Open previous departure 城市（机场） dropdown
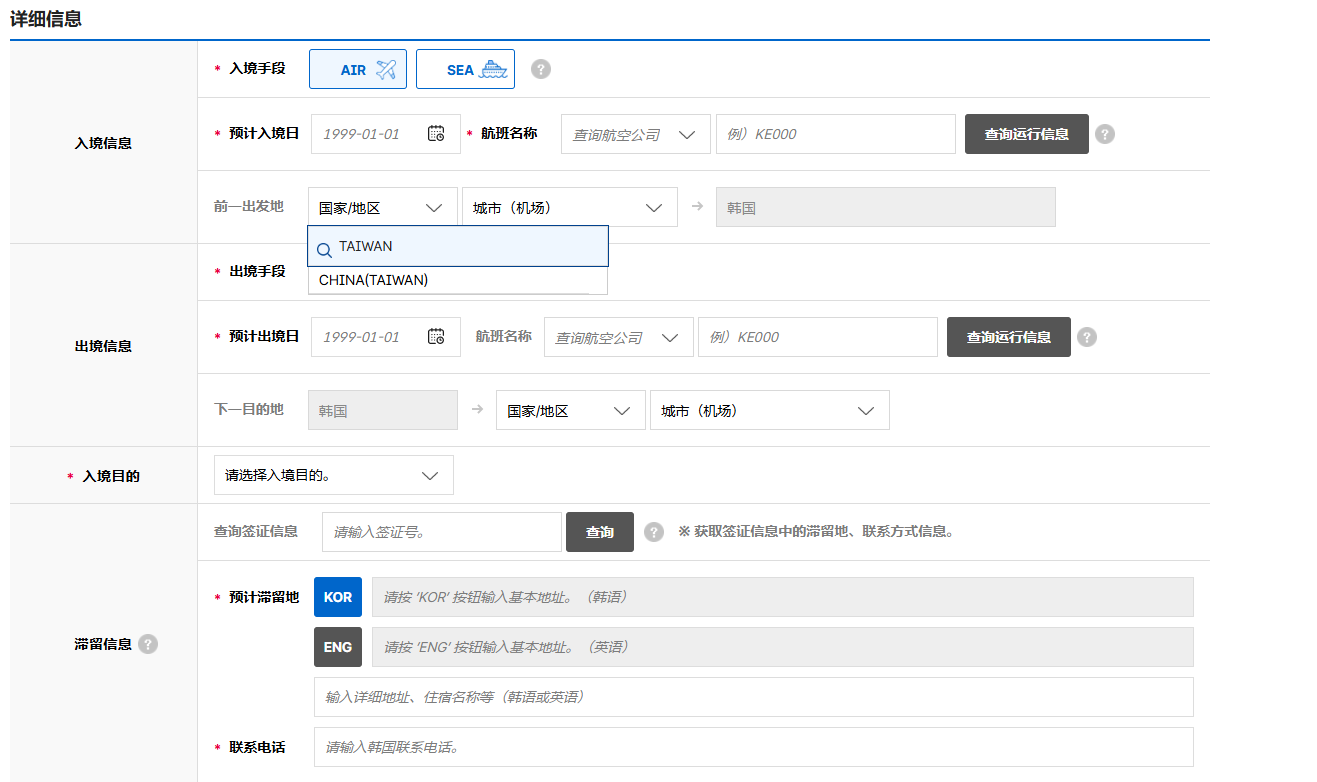The height and width of the screenshot is (782, 1317). [568, 208]
